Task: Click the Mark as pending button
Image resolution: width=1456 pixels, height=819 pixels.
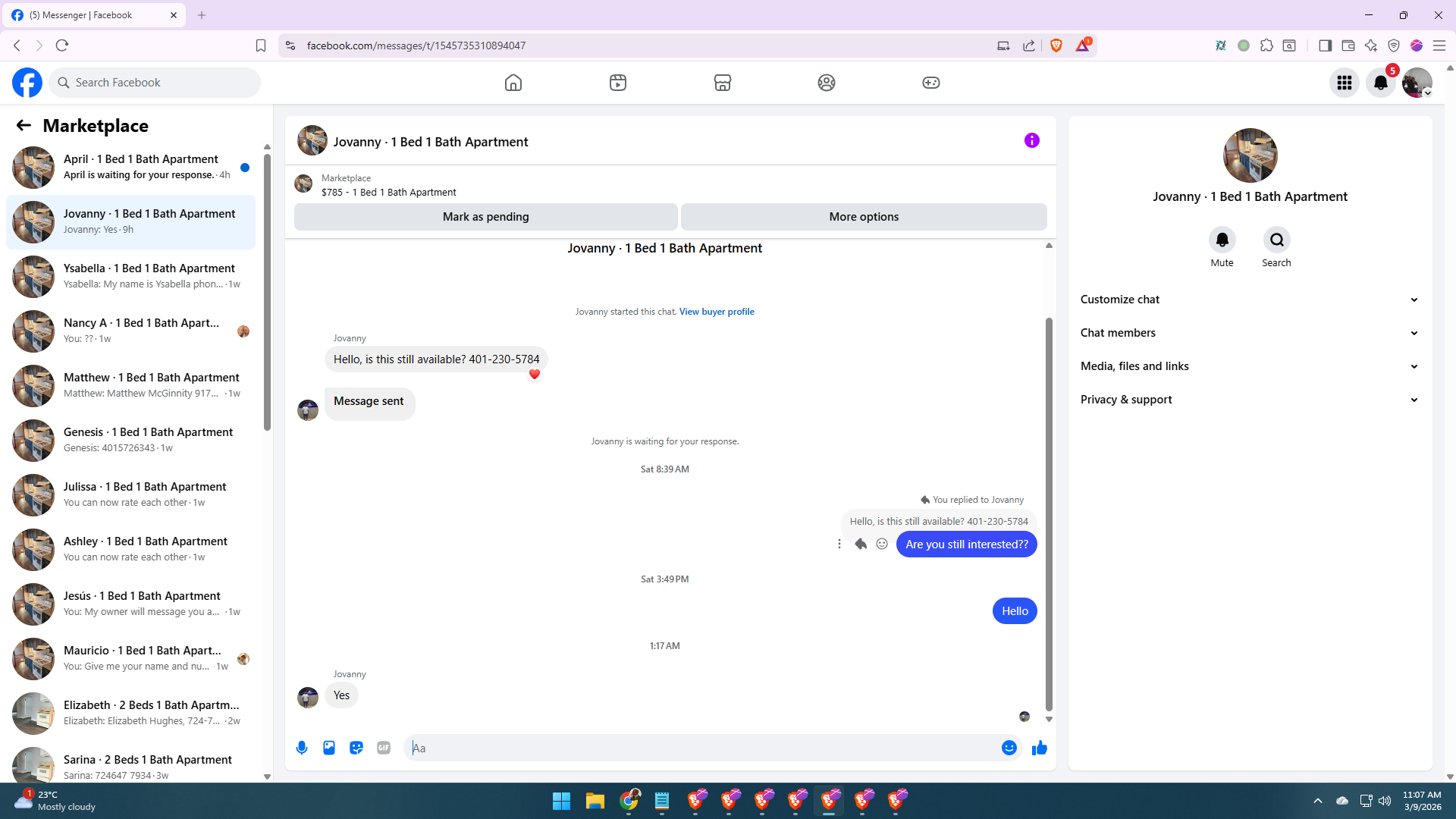Action: (x=485, y=217)
